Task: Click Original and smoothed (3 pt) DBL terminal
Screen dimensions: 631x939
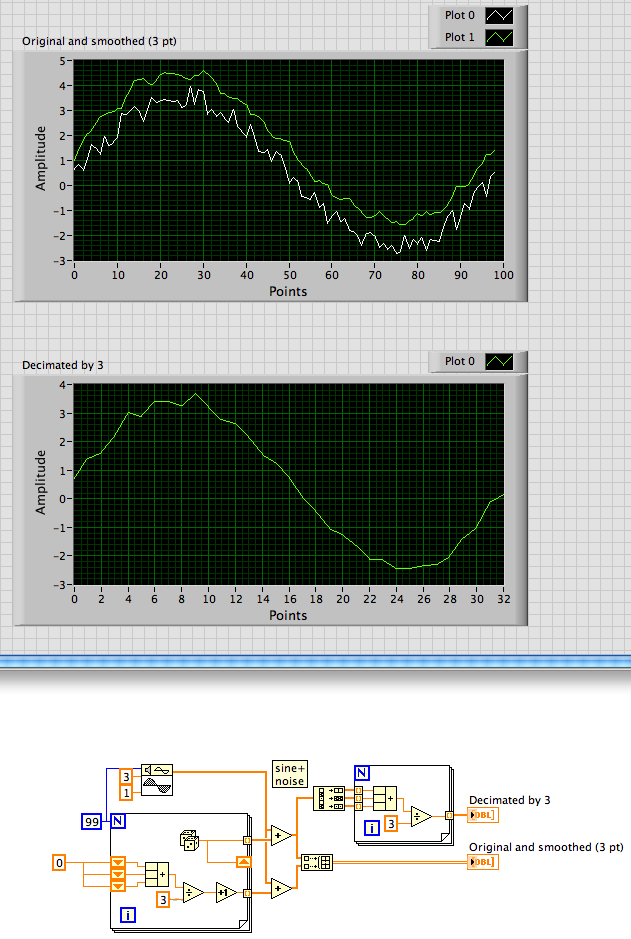Action: point(483,862)
